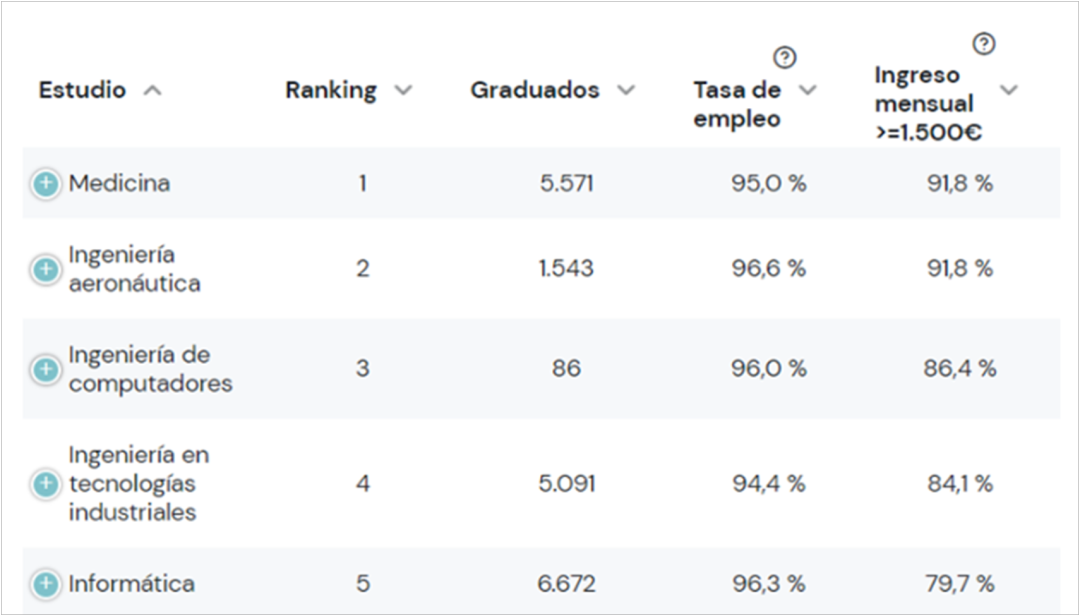The image size is (1080, 616).
Task: Click plus icon beside Ingeniería de computadores
Action: (x=45, y=369)
